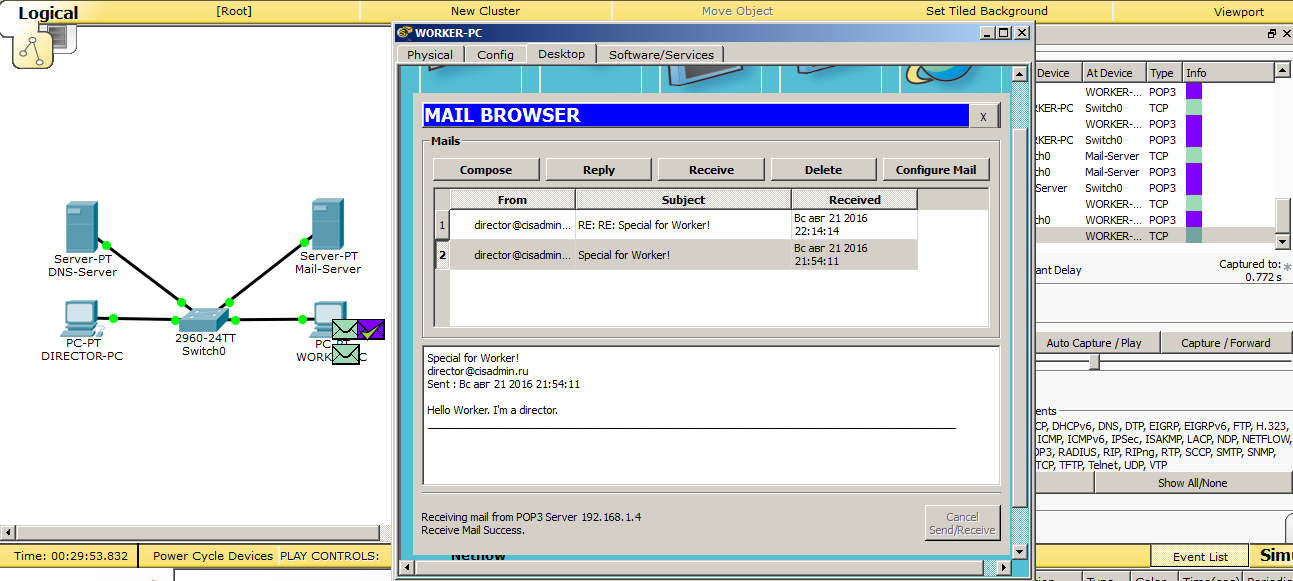Click Cancel Send/Receive button
This screenshot has height=581, width=1293.
coord(962,523)
